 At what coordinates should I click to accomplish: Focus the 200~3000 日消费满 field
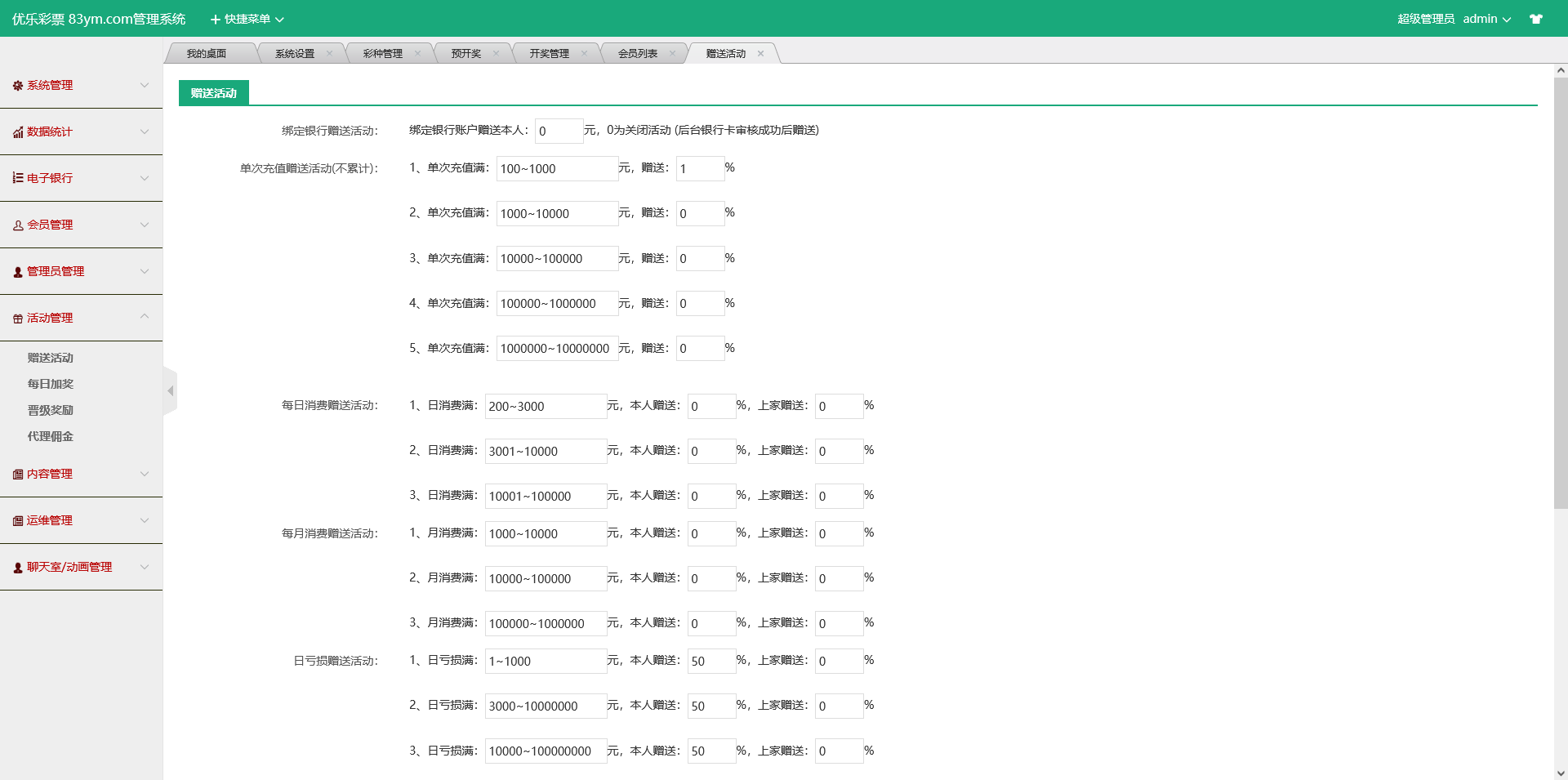tap(546, 406)
